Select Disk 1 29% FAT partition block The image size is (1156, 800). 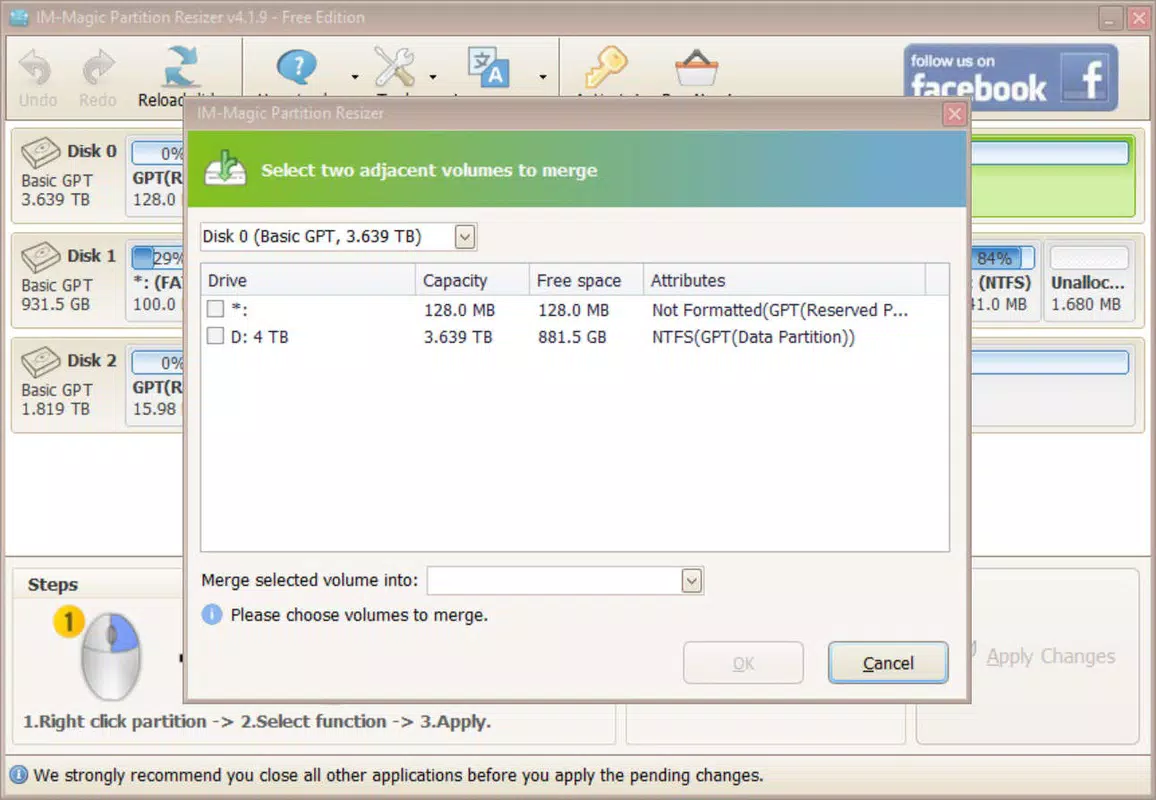156,280
